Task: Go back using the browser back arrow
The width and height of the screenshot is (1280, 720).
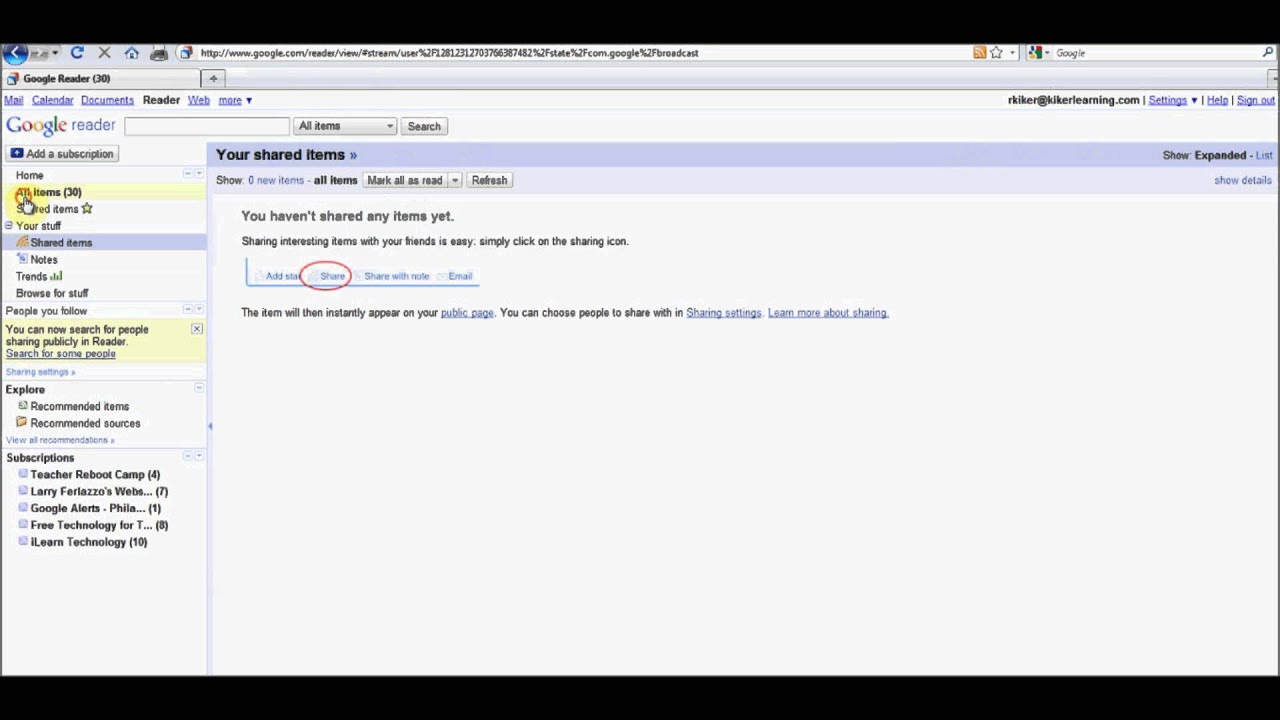Action: click(x=15, y=53)
